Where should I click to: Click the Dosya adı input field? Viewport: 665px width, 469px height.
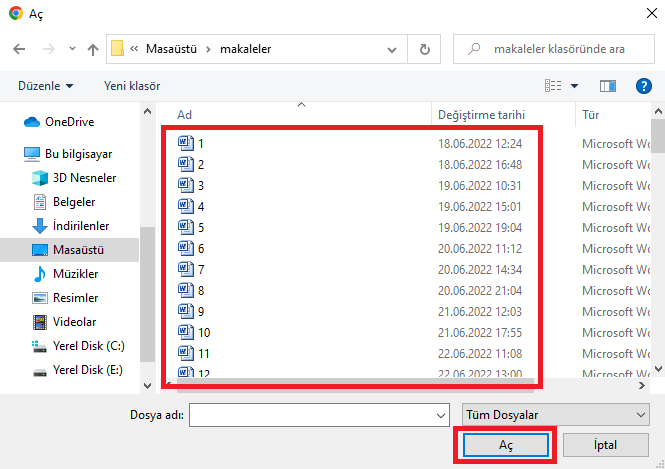click(x=312, y=414)
